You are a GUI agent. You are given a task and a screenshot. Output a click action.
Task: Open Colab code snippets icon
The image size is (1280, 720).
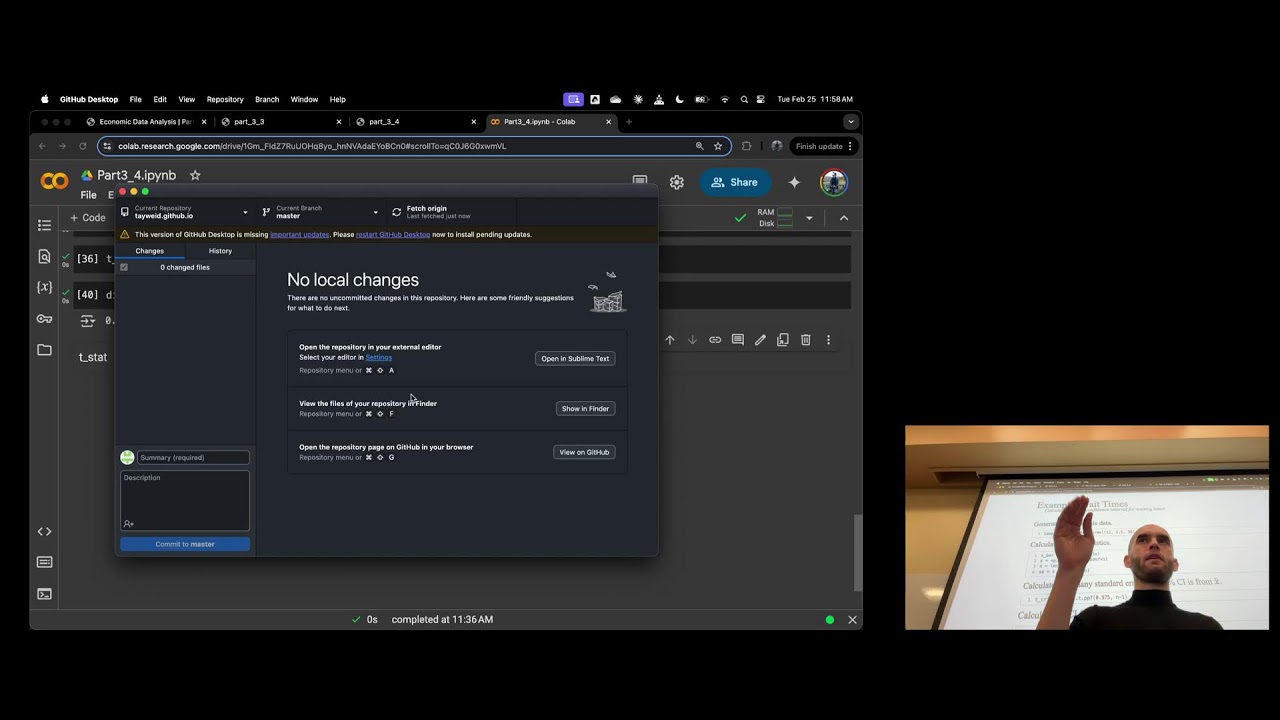tap(44, 531)
